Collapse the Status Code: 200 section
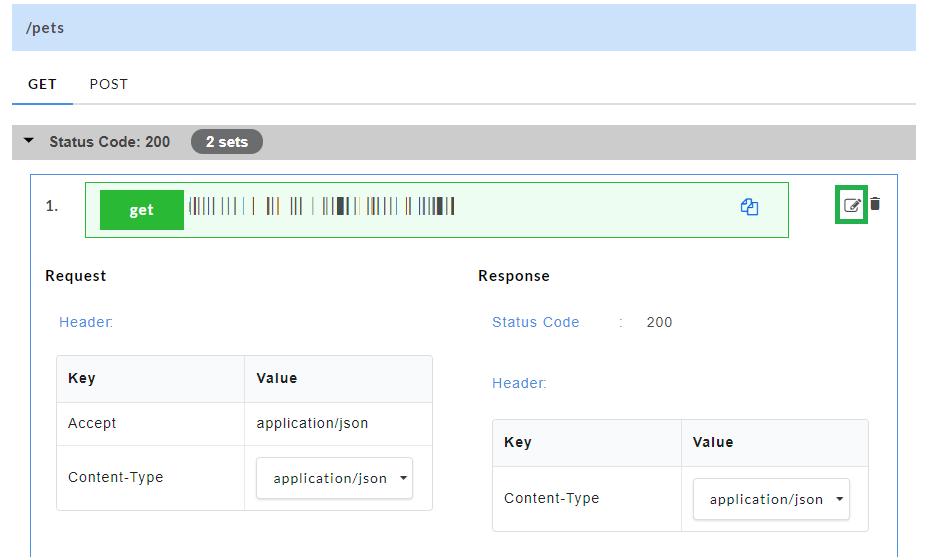The image size is (939, 557). click(x=29, y=142)
